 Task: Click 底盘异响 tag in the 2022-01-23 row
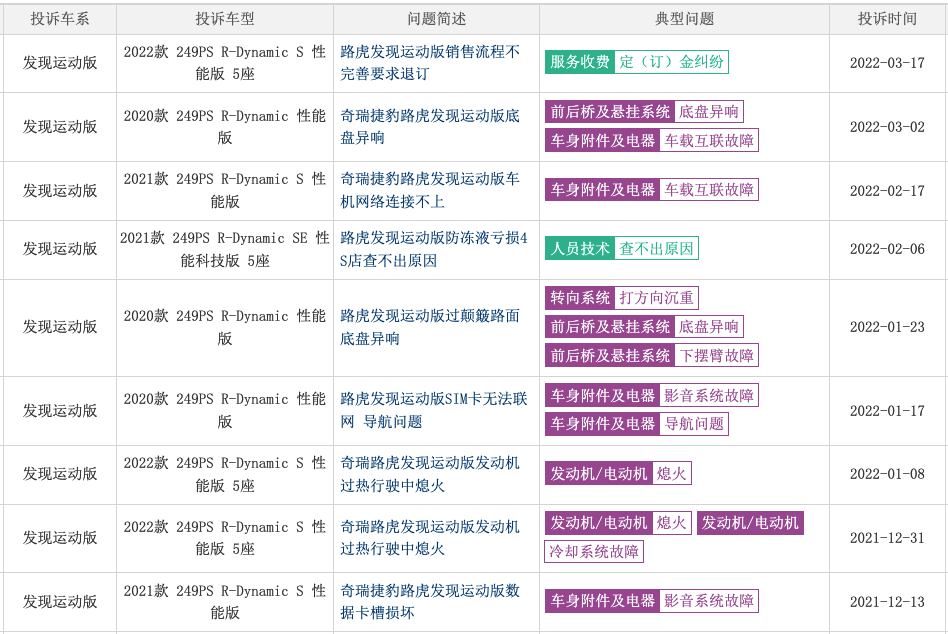(x=709, y=327)
